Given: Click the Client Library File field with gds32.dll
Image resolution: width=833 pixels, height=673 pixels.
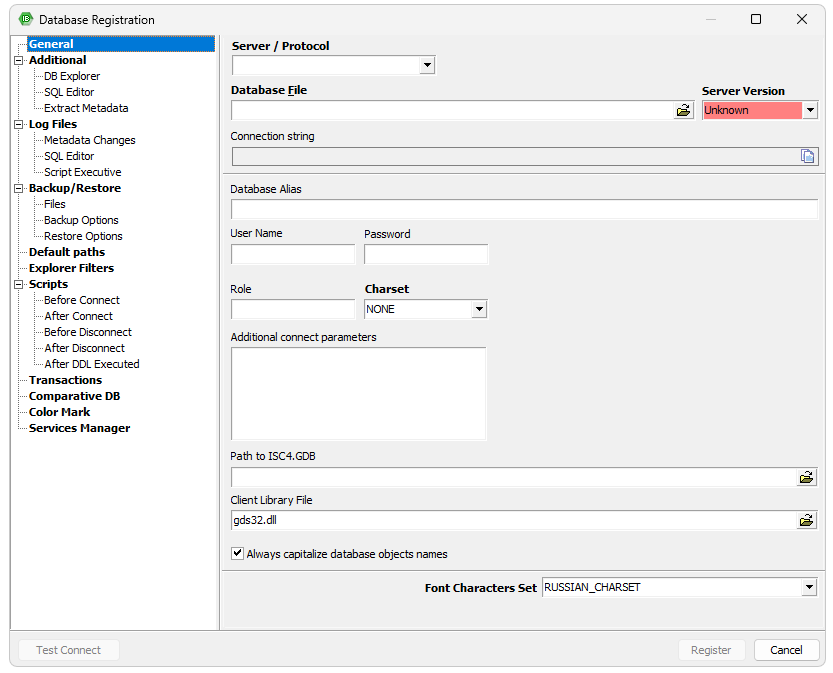Looking at the screenshot, I should coord(514,521).
